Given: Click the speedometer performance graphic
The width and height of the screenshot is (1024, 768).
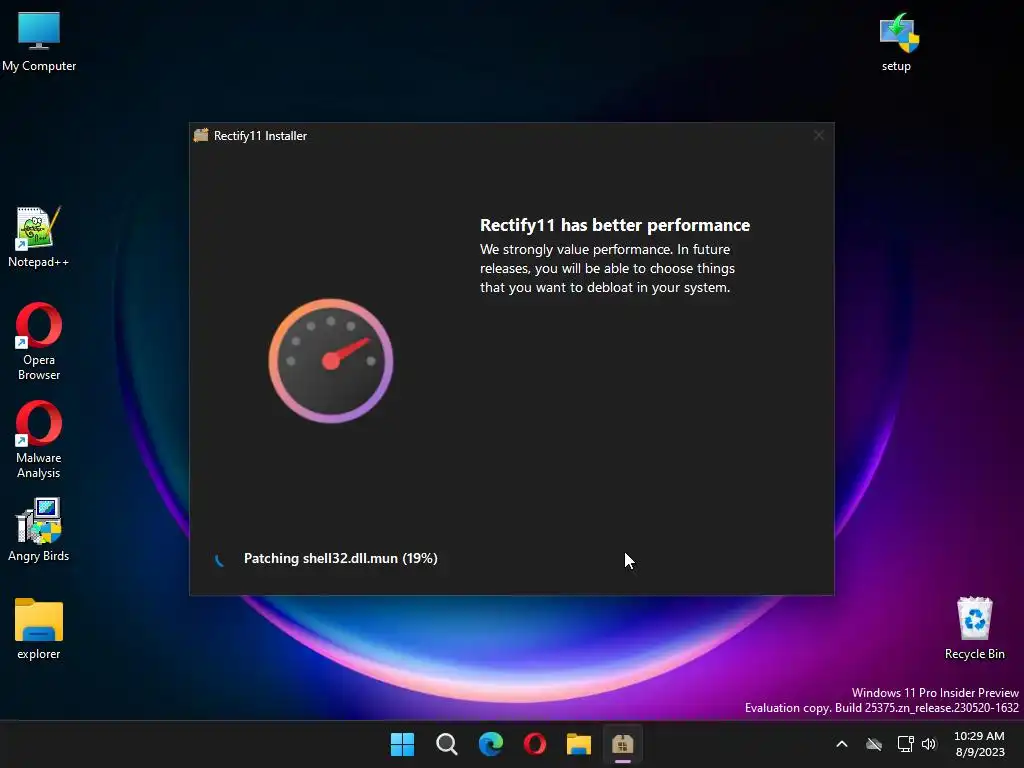Looking at the screenshot, I should [x=331, y=360].
